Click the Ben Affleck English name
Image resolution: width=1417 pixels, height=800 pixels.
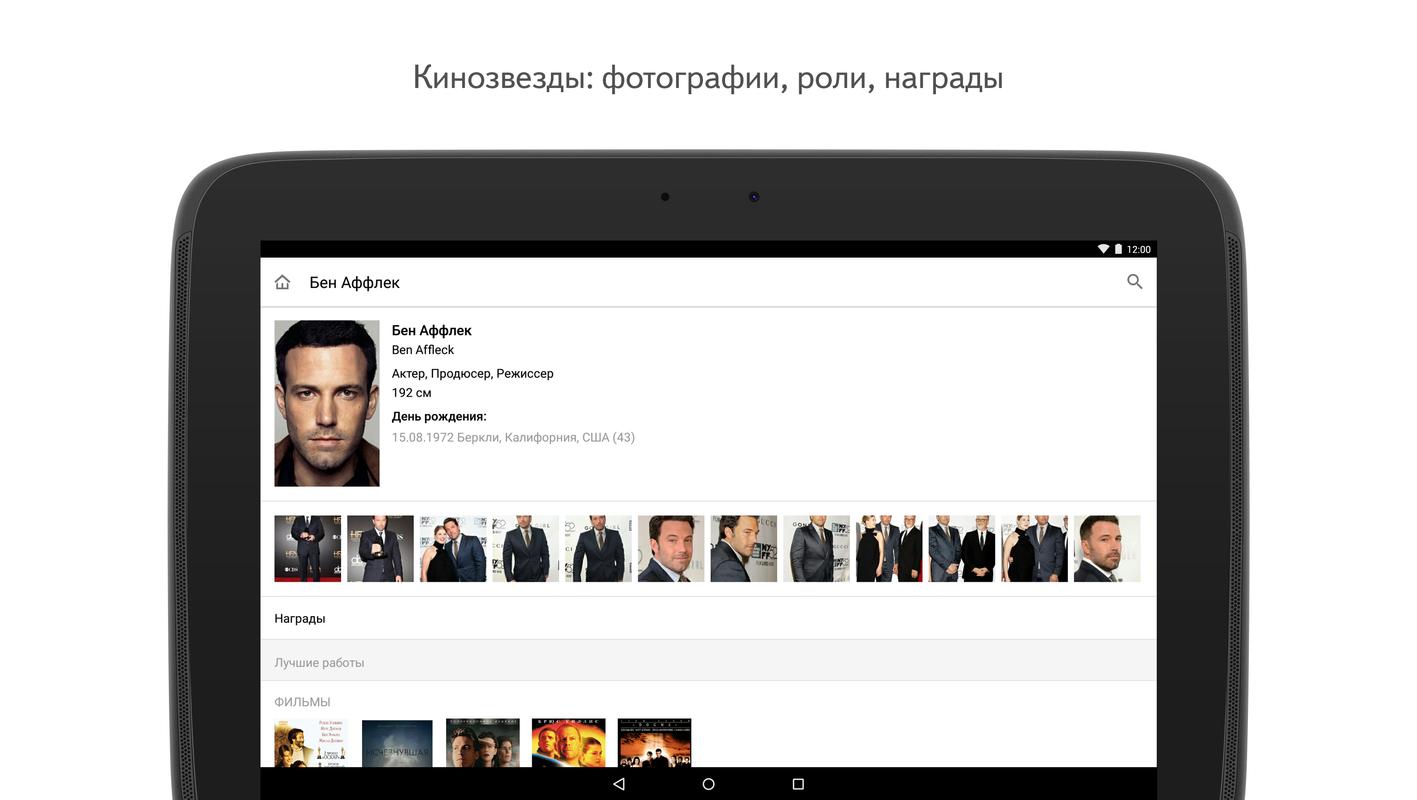click(423, 350)
